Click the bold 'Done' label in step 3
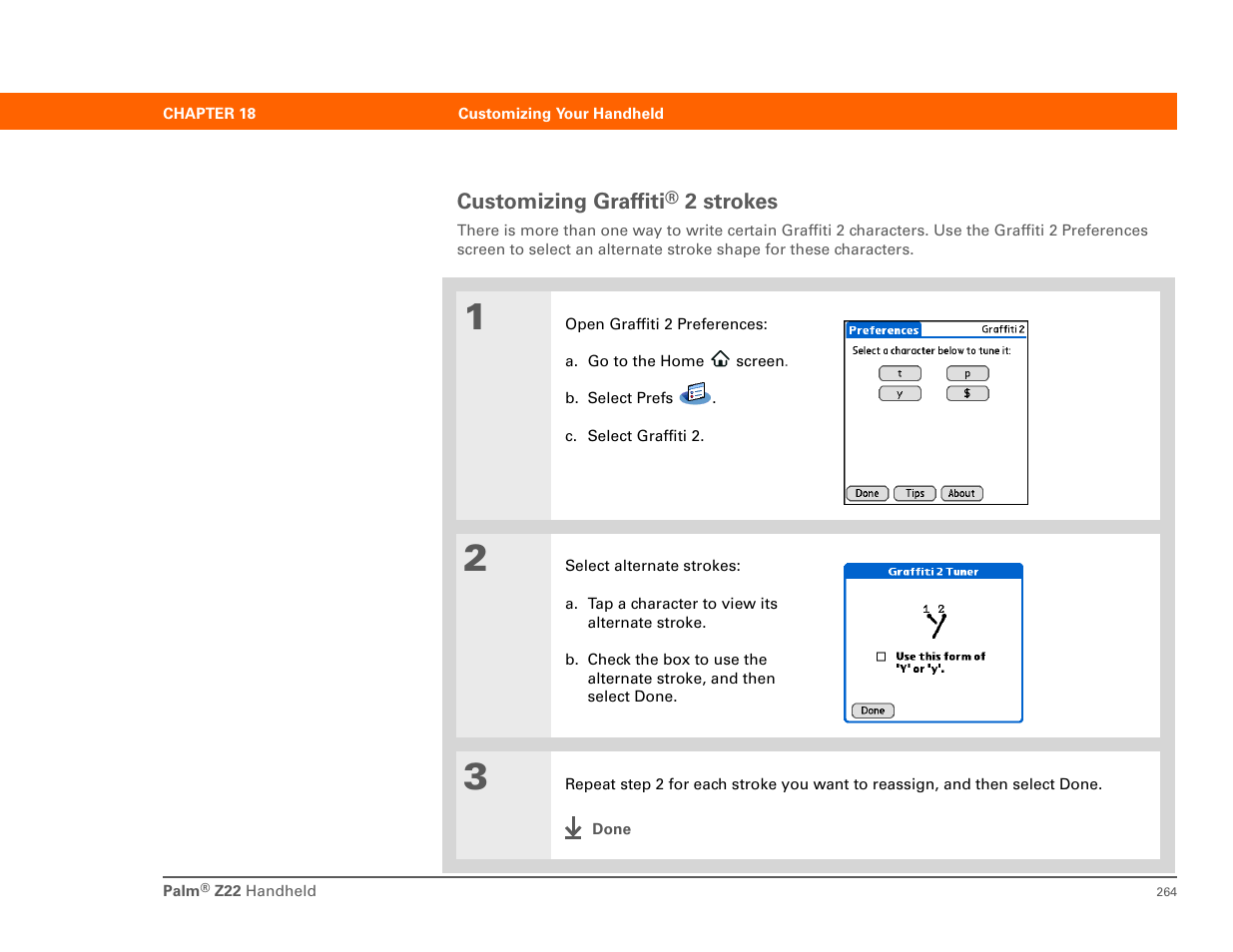 point(611,829)
